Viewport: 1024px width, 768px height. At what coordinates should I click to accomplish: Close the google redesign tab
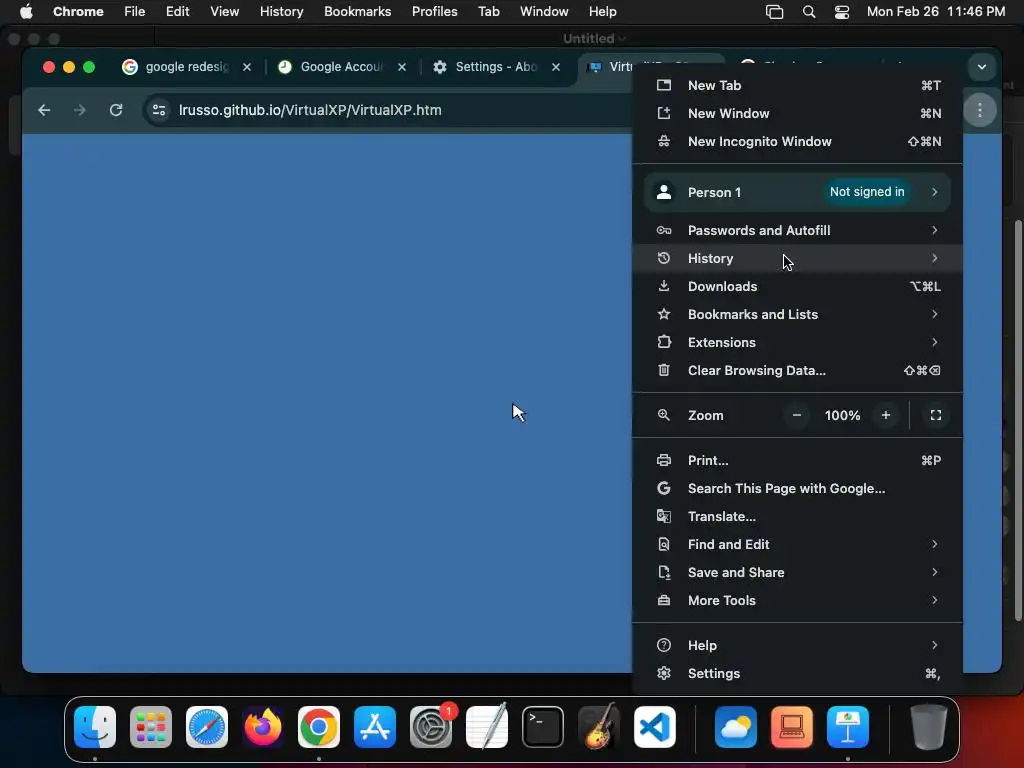tap(247, 67)
